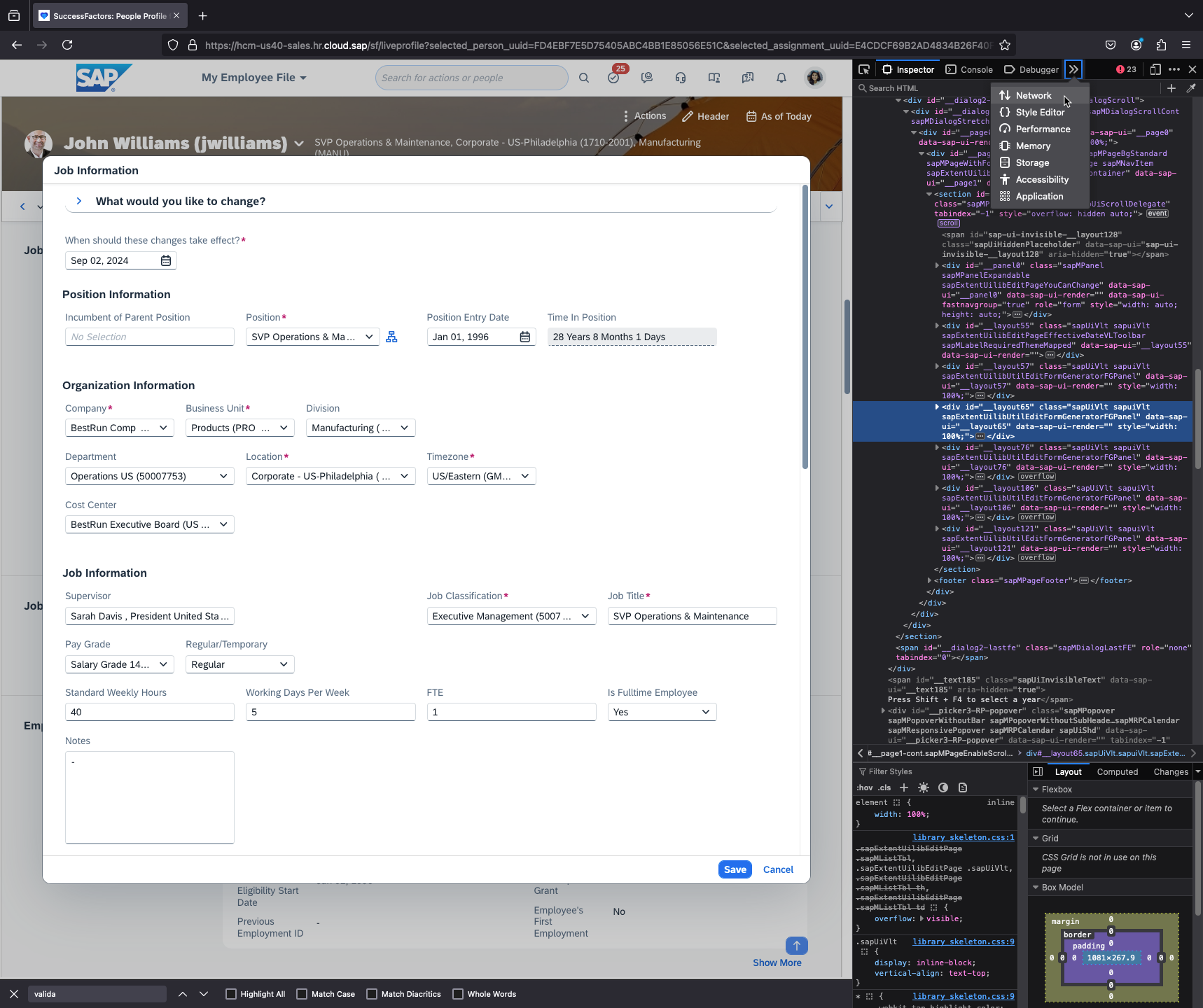Click the As of Today button

click(x=779, y=116)
